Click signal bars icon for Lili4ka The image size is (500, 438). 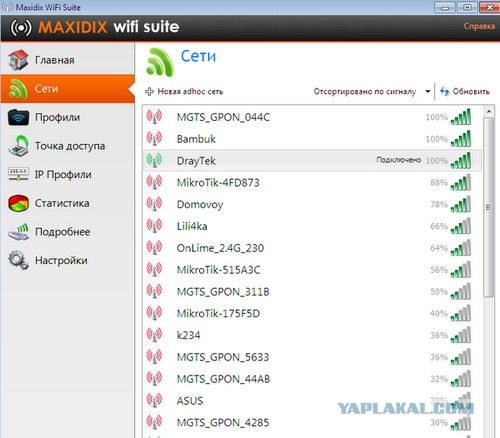coord(461,226)
